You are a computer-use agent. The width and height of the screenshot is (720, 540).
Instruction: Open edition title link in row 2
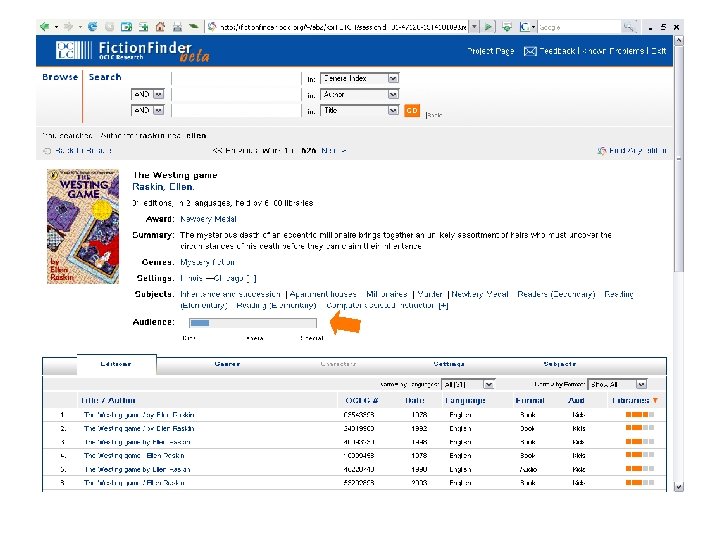[x=139, y=428]
